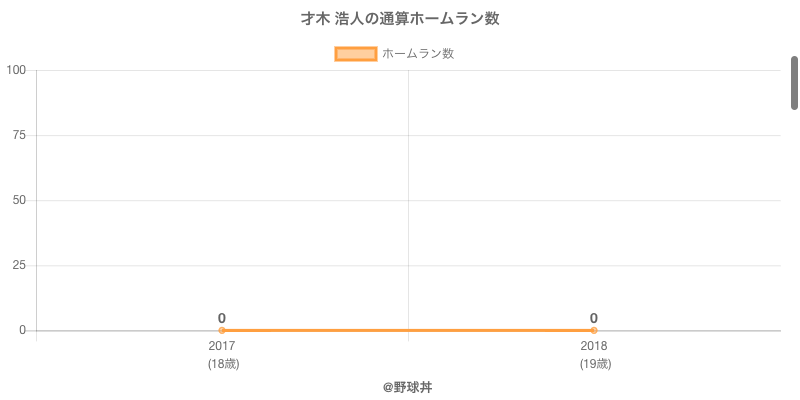Click the 100 y-axis tick label

(x=16, y=70)
